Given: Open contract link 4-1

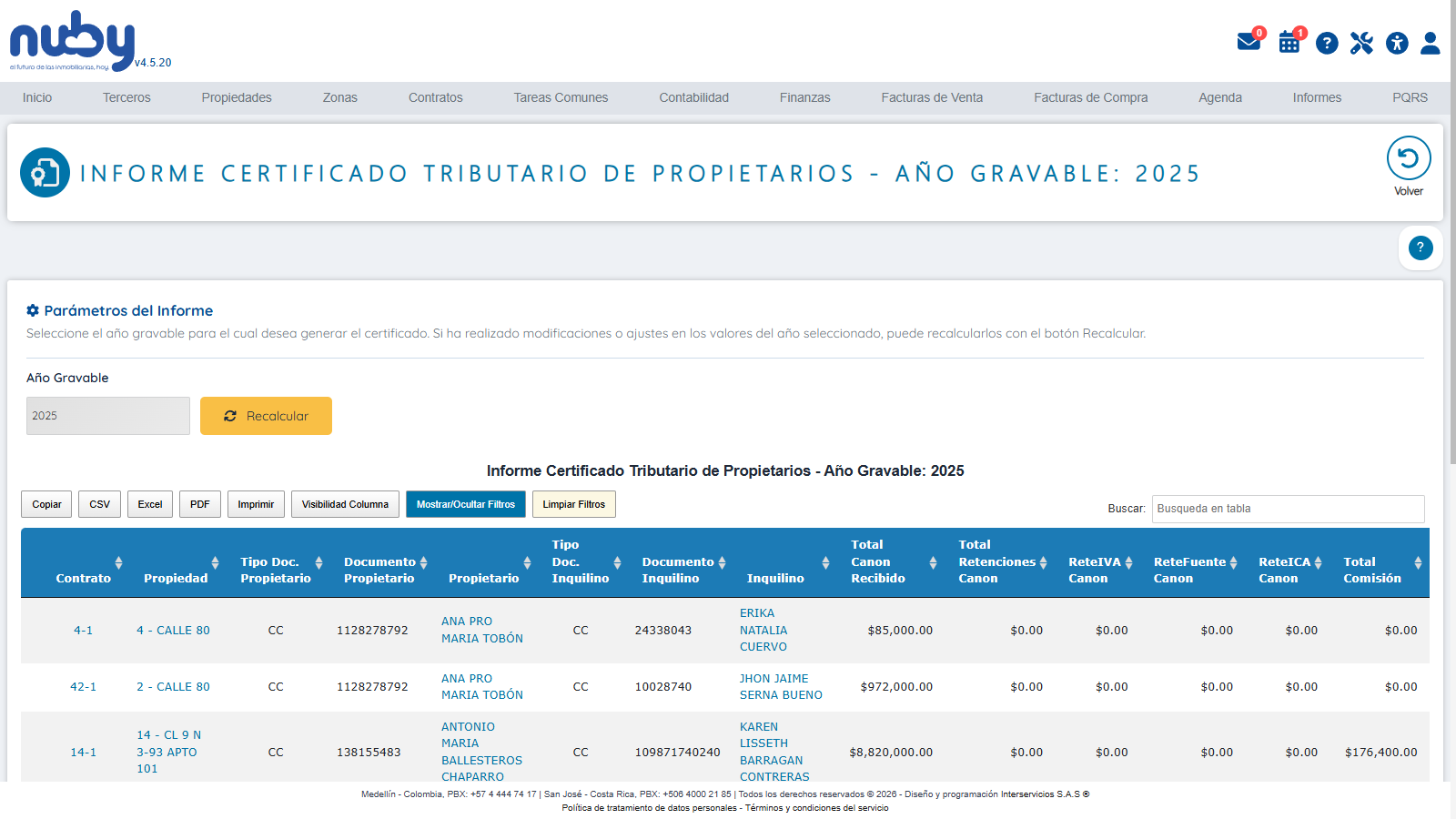Looking at the screenshot, I should (83, 630).
